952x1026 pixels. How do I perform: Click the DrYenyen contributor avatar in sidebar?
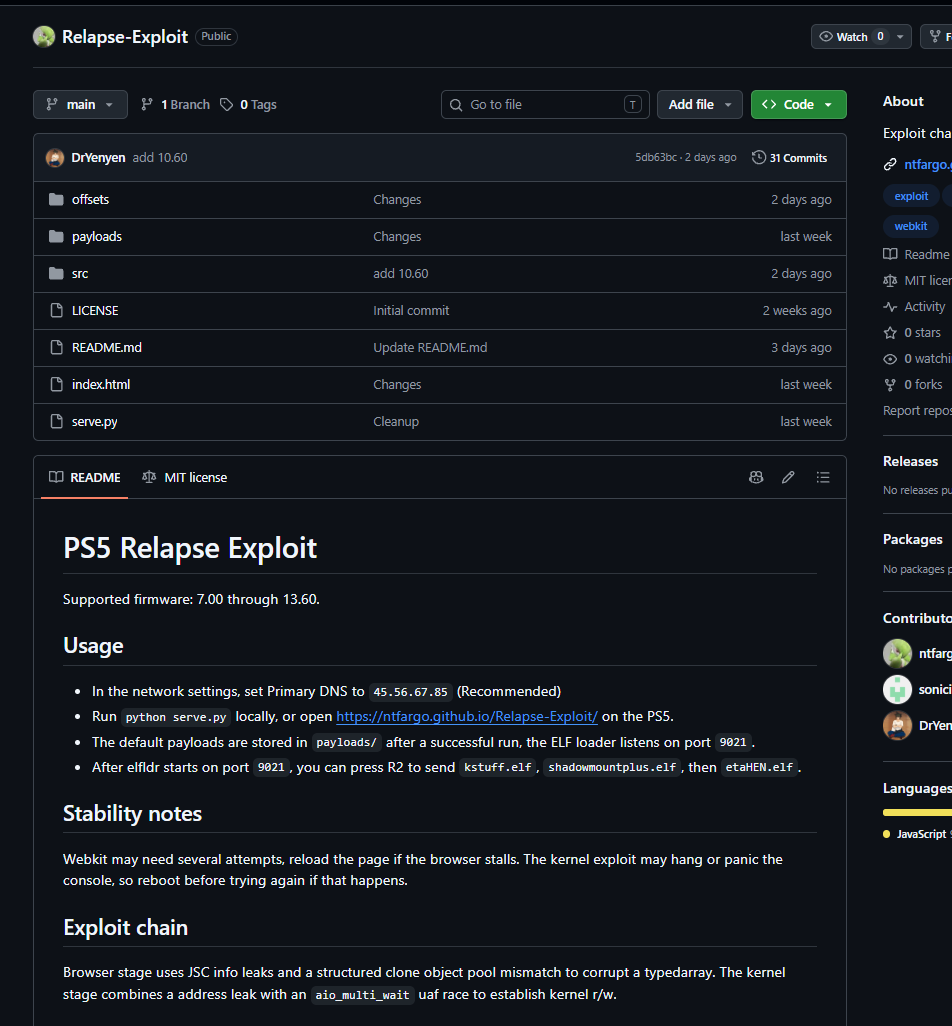[x=897, y=726]
